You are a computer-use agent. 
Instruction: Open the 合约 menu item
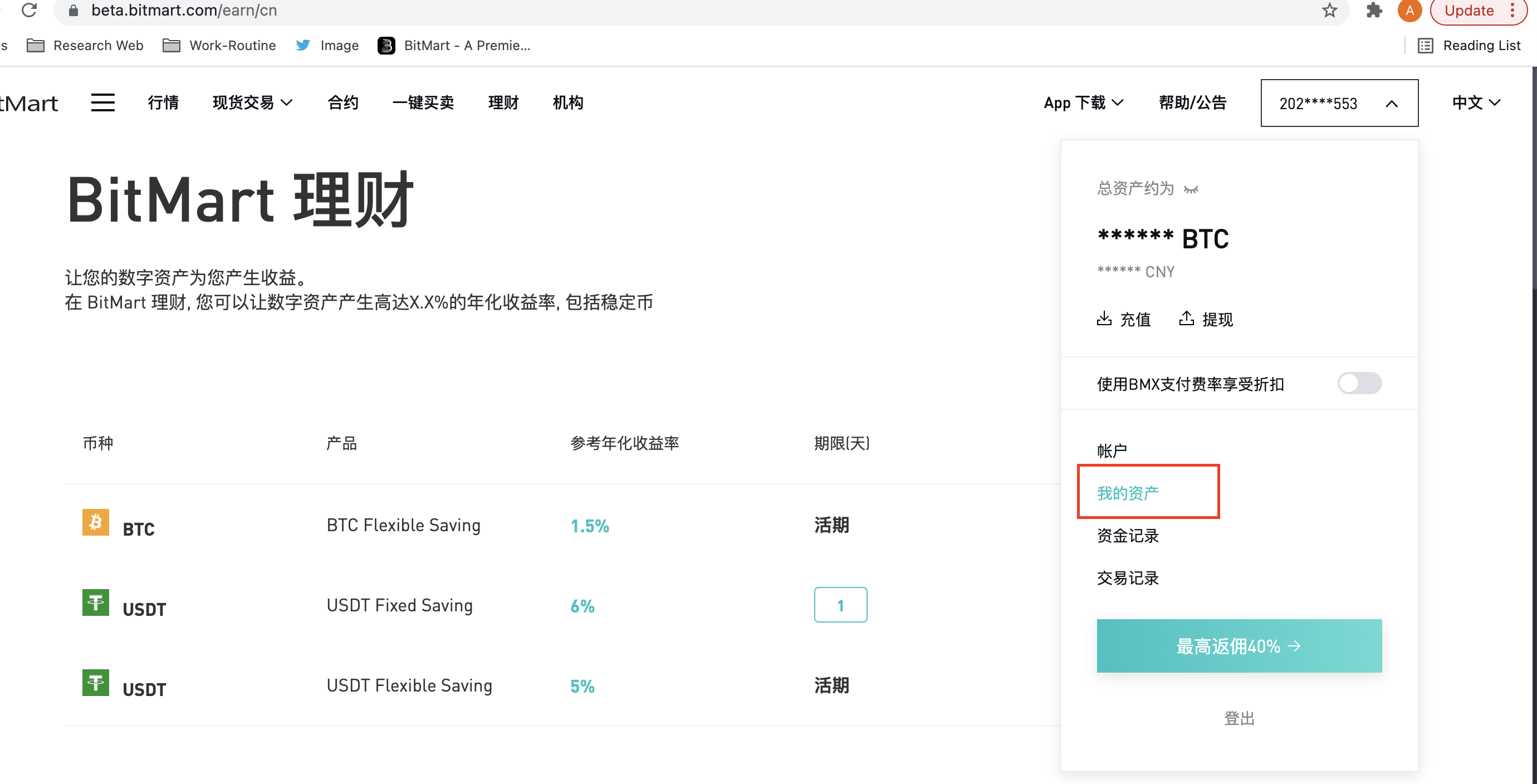(343, 102)
